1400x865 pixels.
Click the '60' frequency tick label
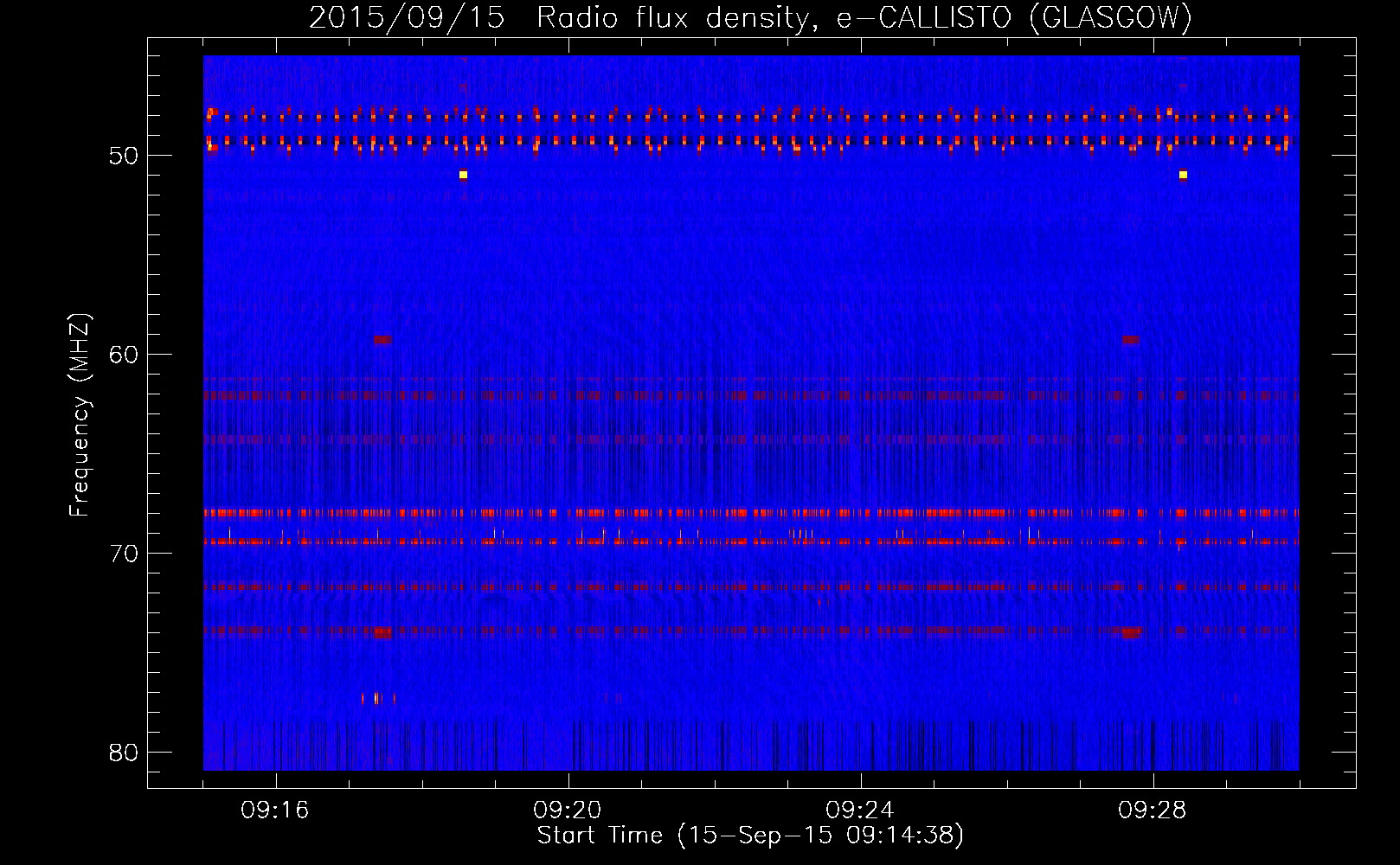click(124, 354)
